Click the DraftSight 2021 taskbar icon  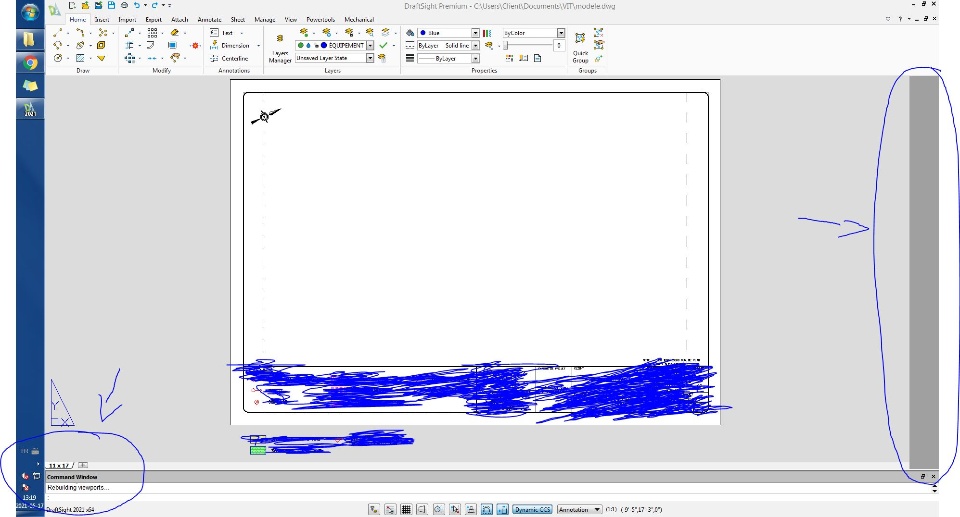29,110
